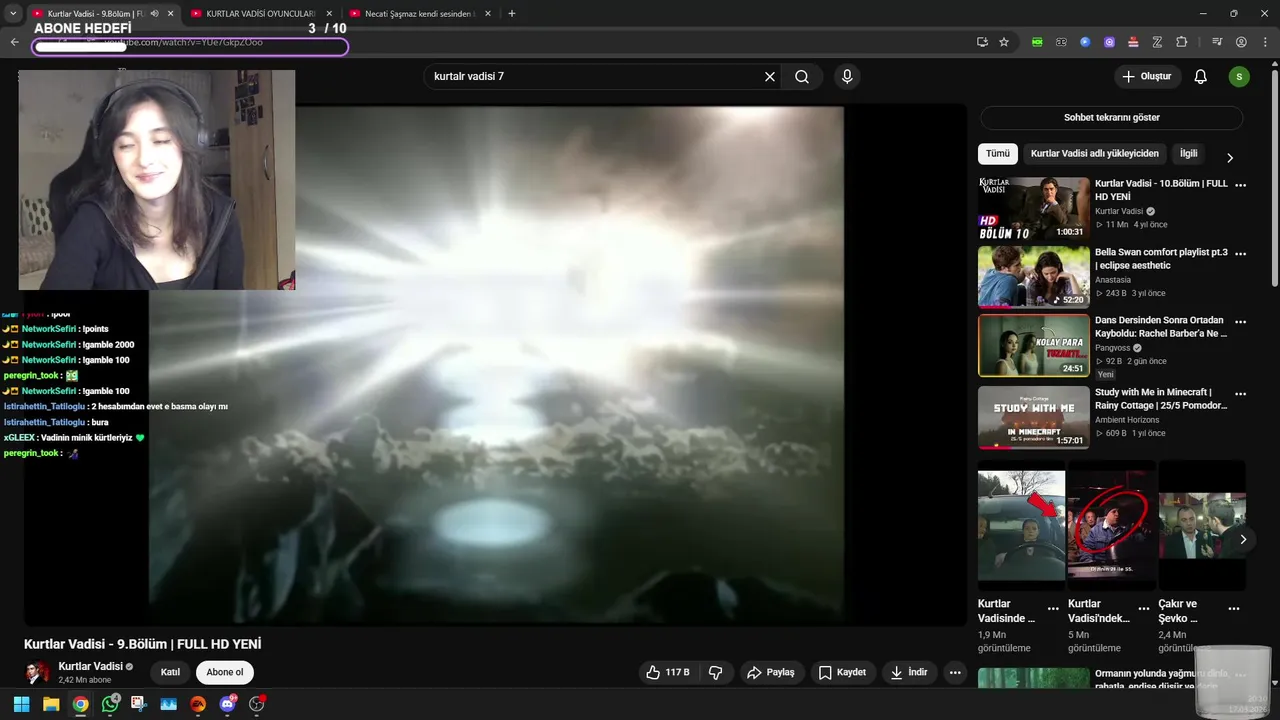The height and width of the screenshot is (720, 1280).
Task: Click the Katıl join button
Action: pos(170,672)
